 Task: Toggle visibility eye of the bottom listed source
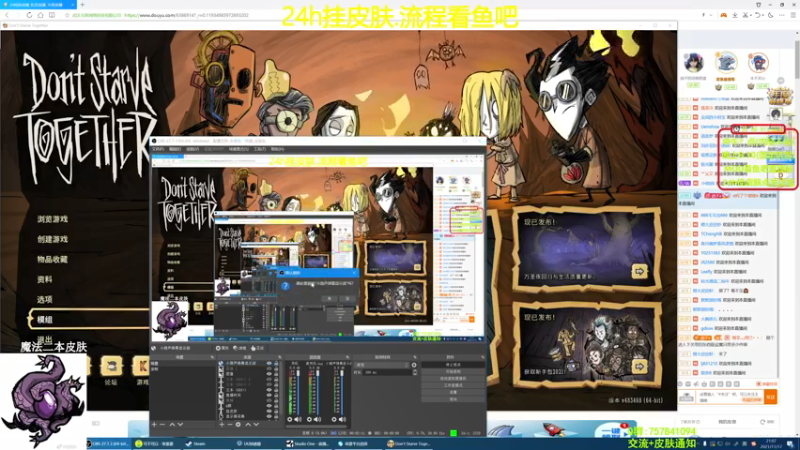pos(269,416)
